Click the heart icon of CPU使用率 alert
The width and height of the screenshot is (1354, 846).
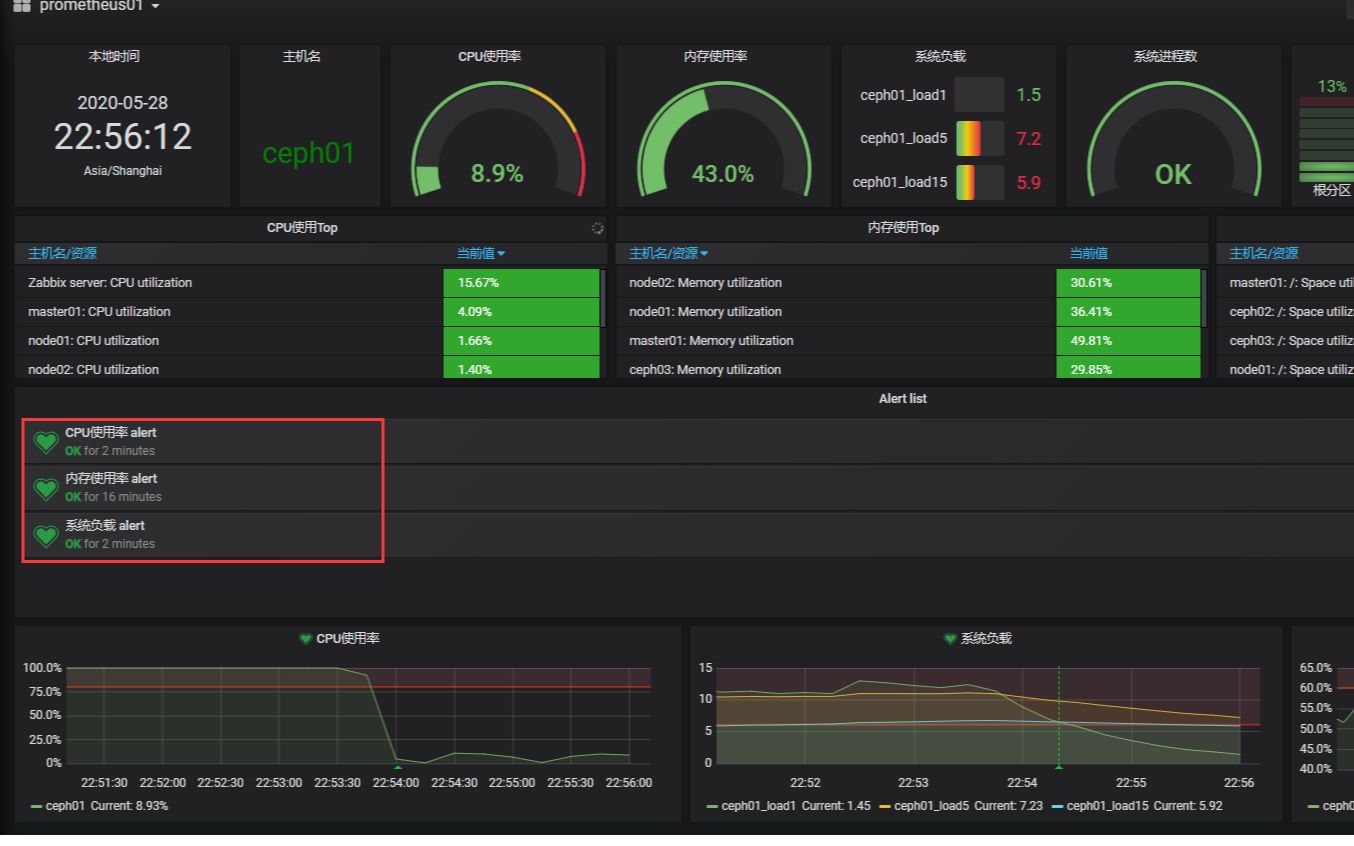(46, 442)
